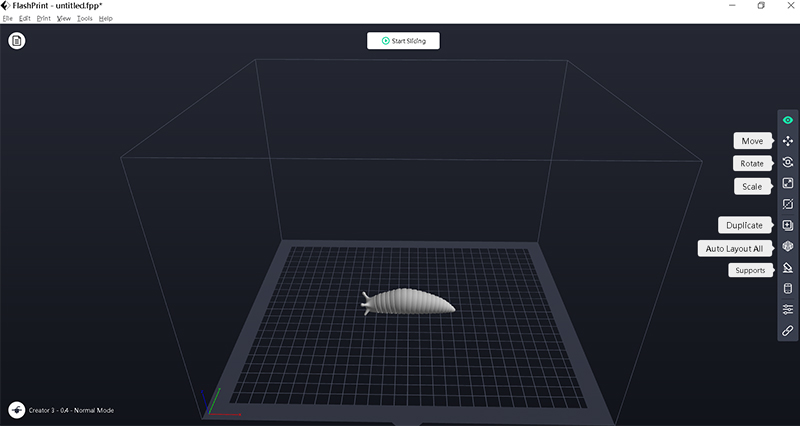Click the link chain icon in sidebar
The width and height of the screenshot is (800, 426).
[x=788, y=331]
